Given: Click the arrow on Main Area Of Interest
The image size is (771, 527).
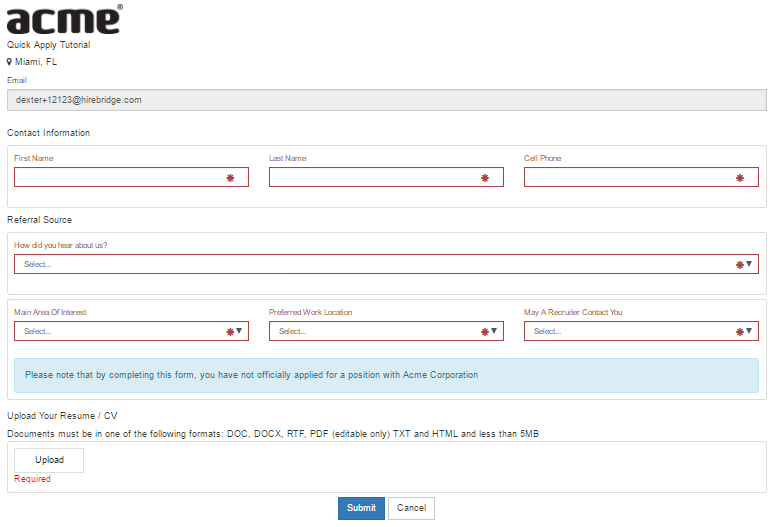Looking at the screenshot, I should pos(239,331).
